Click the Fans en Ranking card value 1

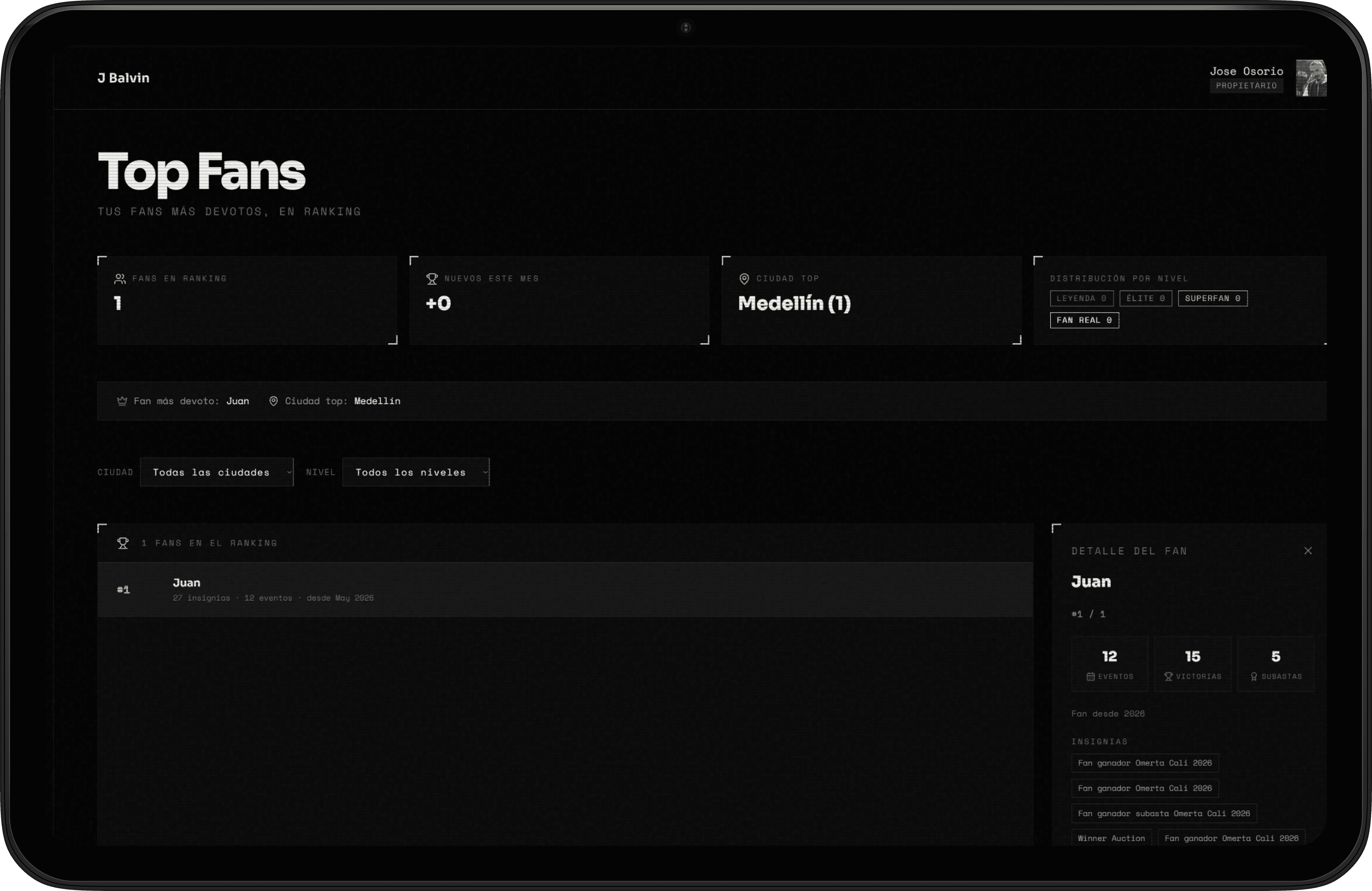118,304
